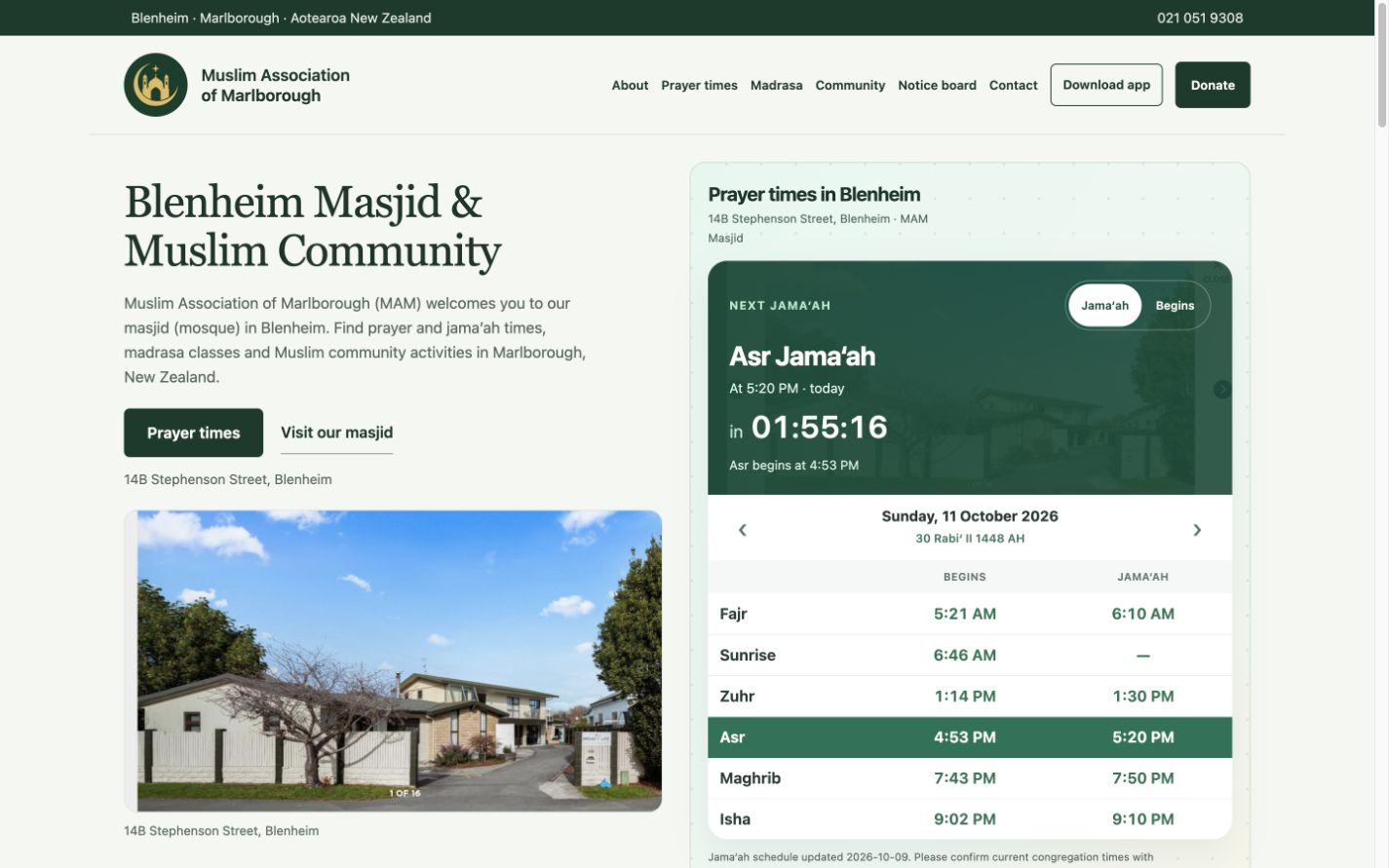Click Zuhr begins time 1:14 PM

pyautogui.click(x=964, y=696)
